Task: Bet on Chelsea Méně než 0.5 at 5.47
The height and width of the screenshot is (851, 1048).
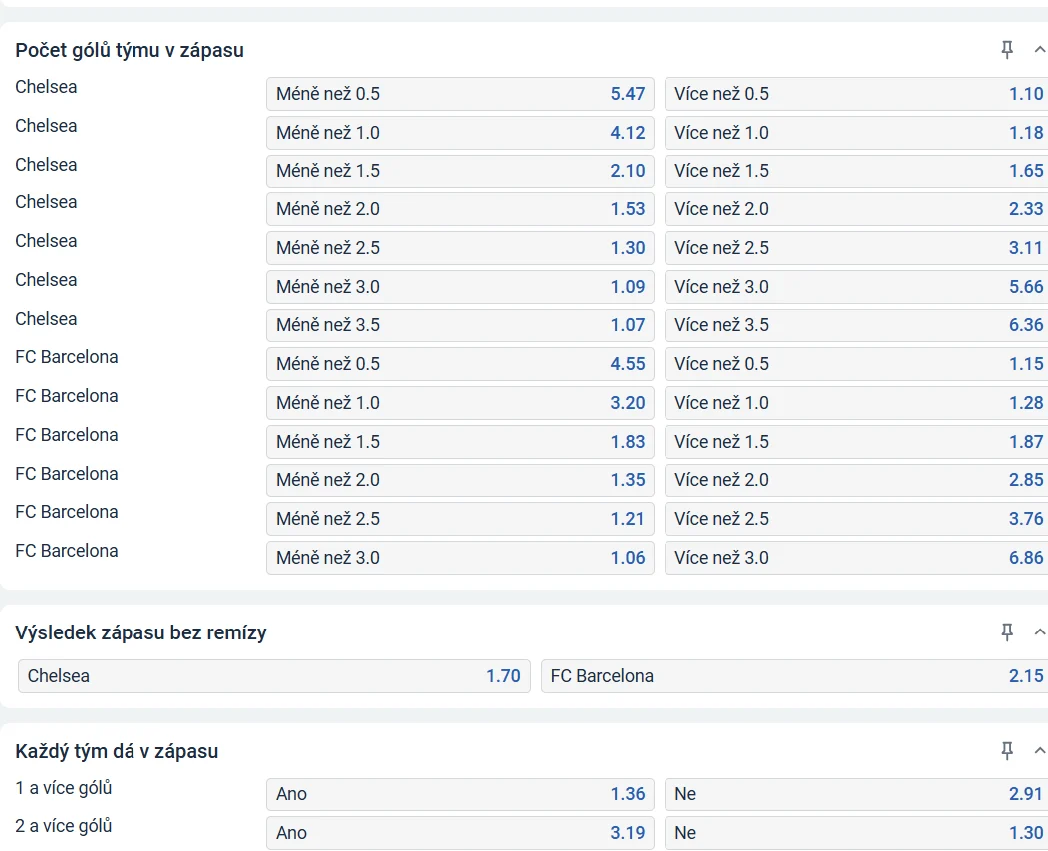Action: tap(460, 94)
